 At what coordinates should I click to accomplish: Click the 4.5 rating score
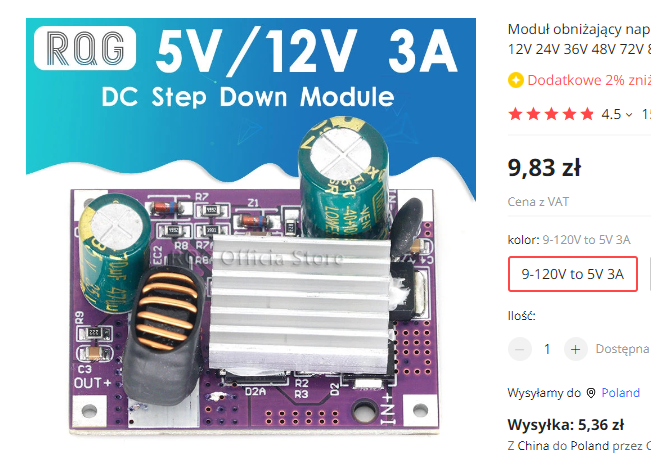[611, 114]
